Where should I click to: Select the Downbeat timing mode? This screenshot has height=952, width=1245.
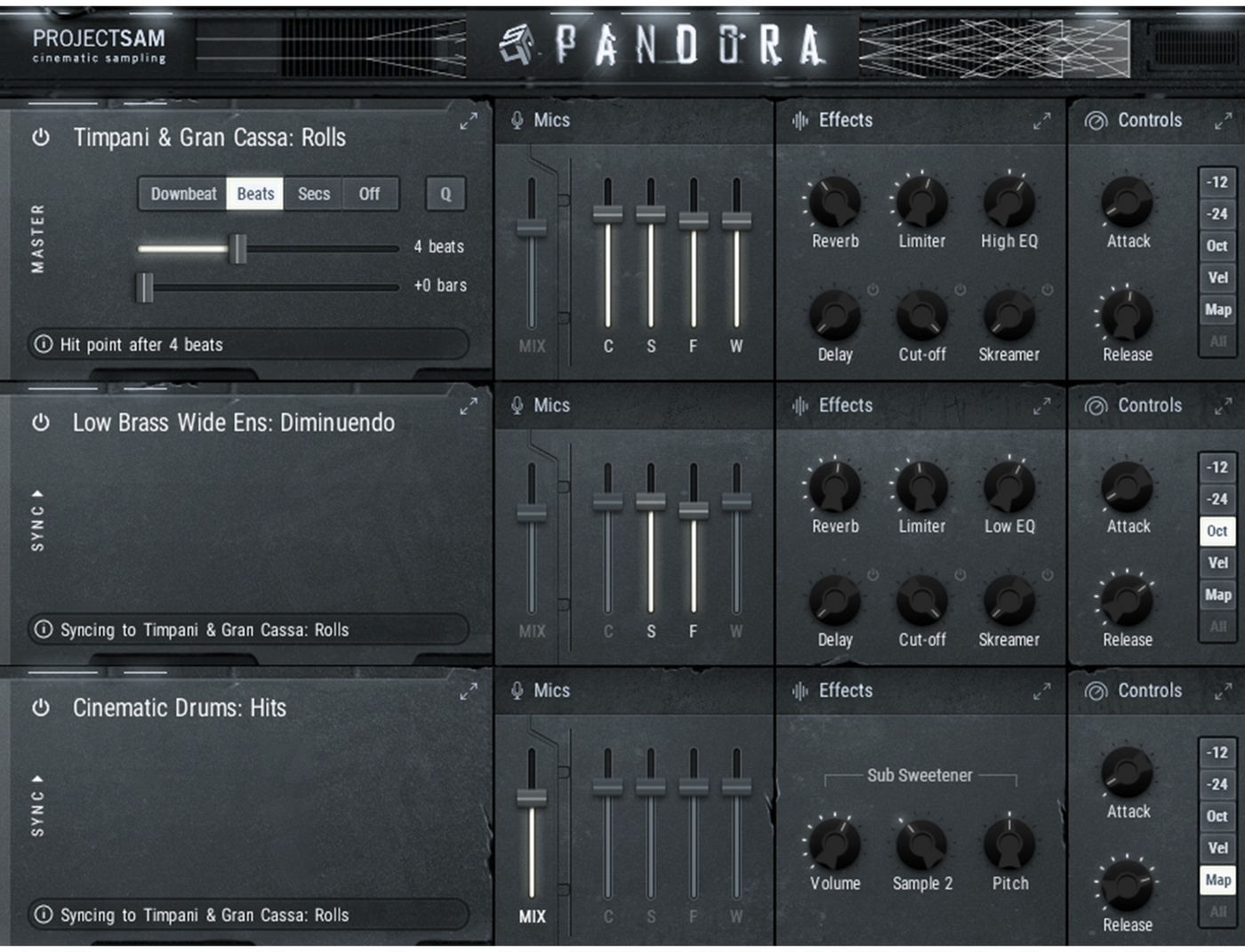183,194
